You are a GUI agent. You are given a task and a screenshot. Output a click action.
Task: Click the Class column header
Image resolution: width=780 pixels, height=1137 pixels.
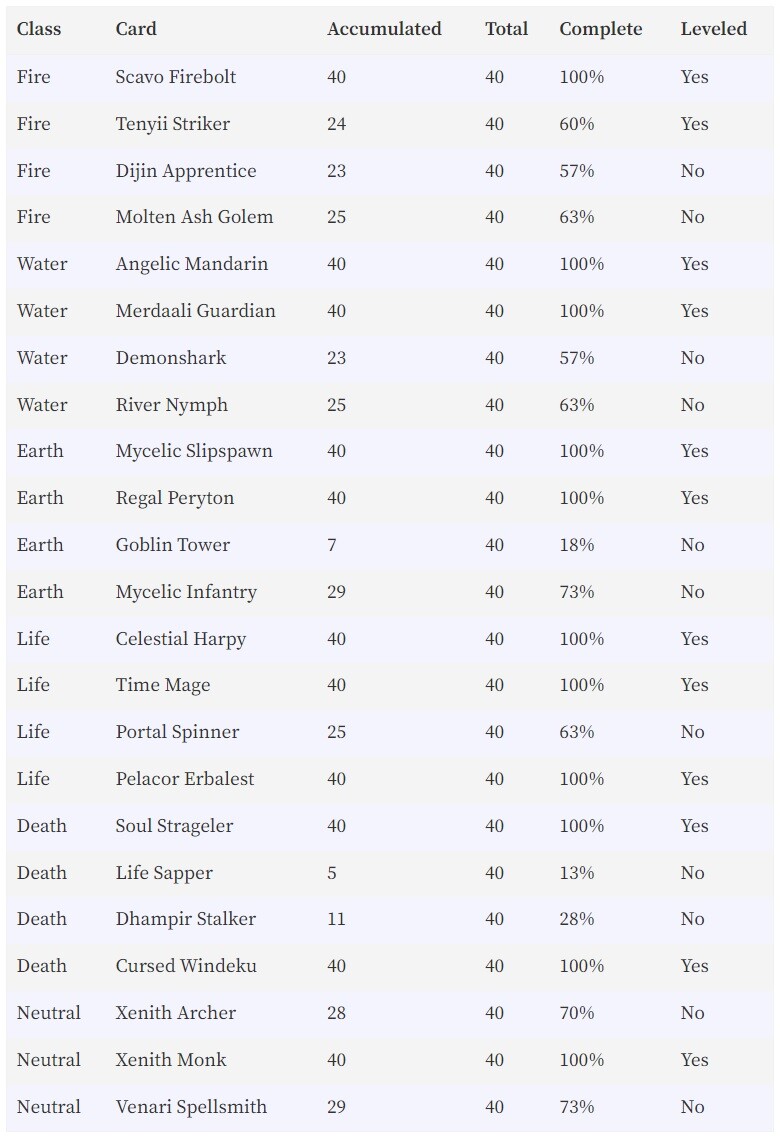(x=39, y=29)
